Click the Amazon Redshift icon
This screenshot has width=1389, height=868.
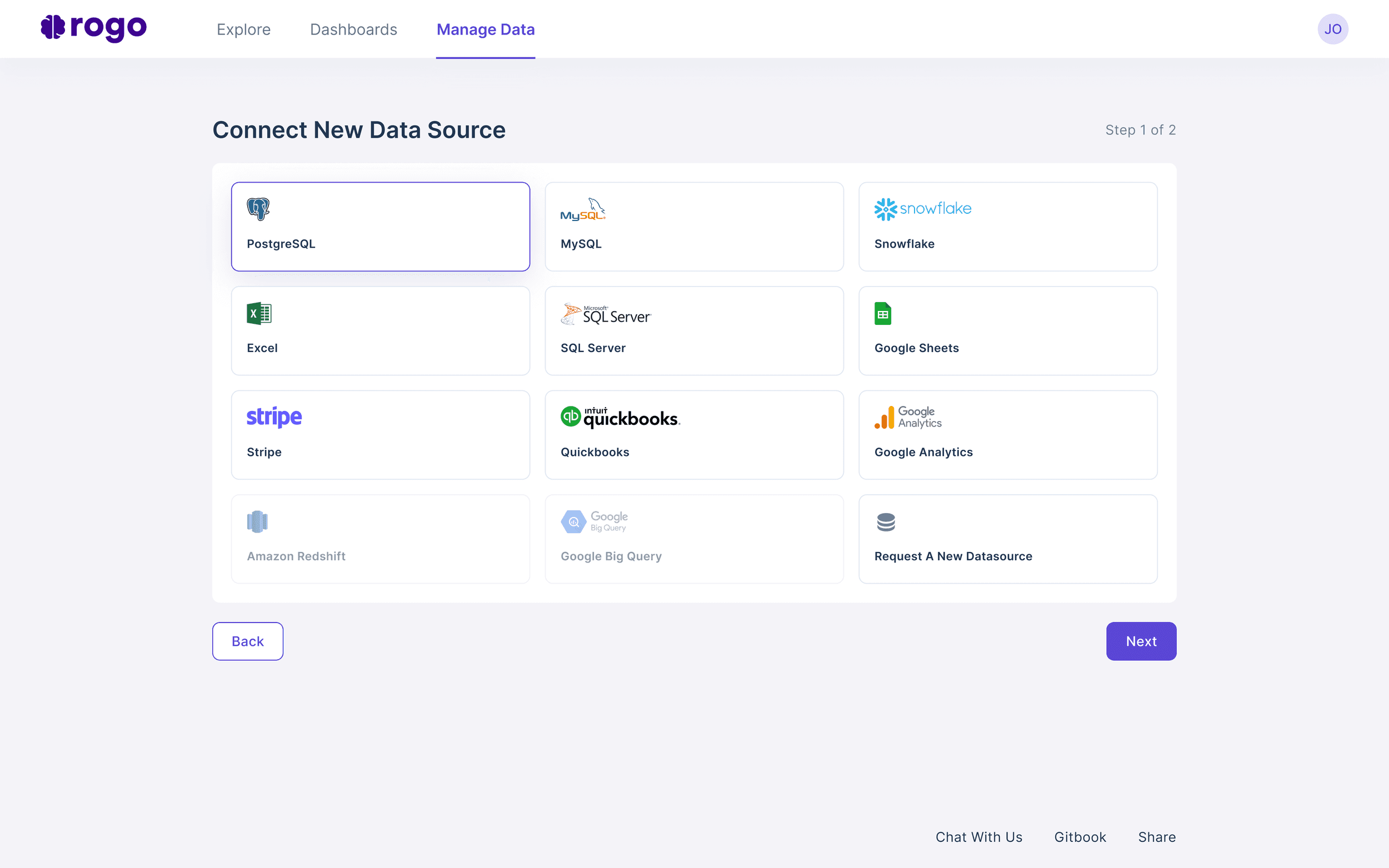[257, 522]
